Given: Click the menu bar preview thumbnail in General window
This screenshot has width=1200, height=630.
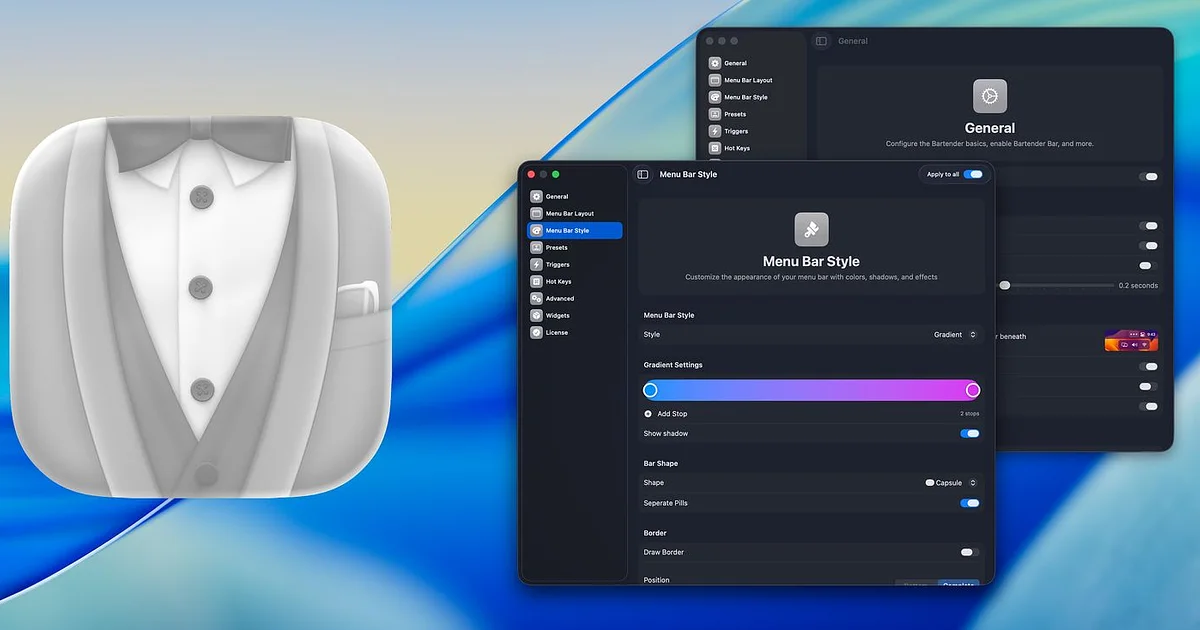Looking at the screenshot, I should [x=1131, y=340].
